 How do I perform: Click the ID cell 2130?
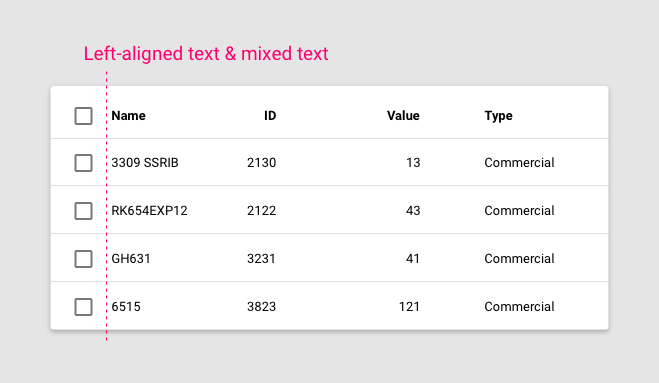pyautogui.click(x=261, y=163)
